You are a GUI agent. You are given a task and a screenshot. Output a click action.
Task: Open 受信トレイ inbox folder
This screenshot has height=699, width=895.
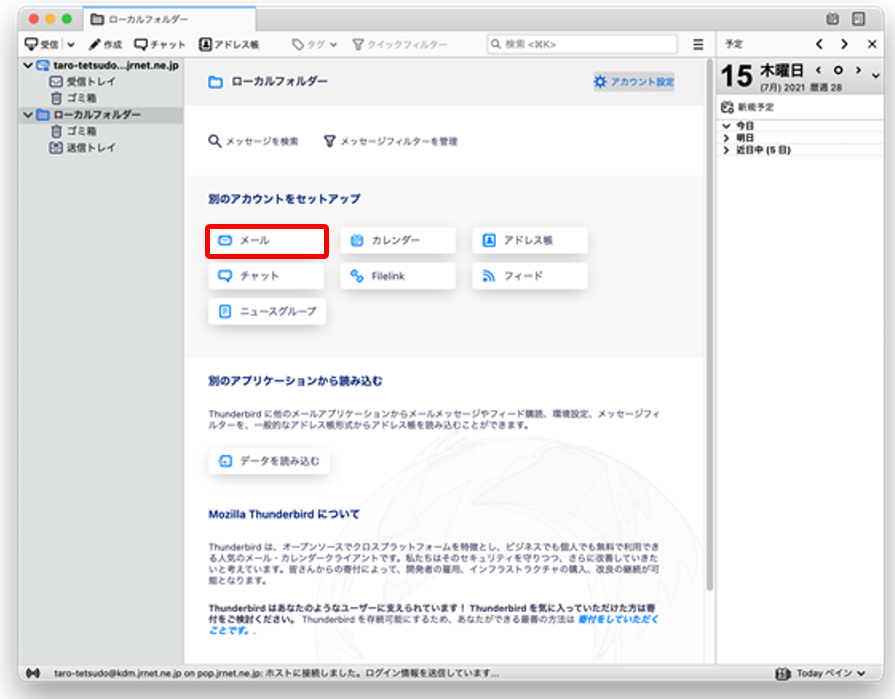[x=83, y=82]
